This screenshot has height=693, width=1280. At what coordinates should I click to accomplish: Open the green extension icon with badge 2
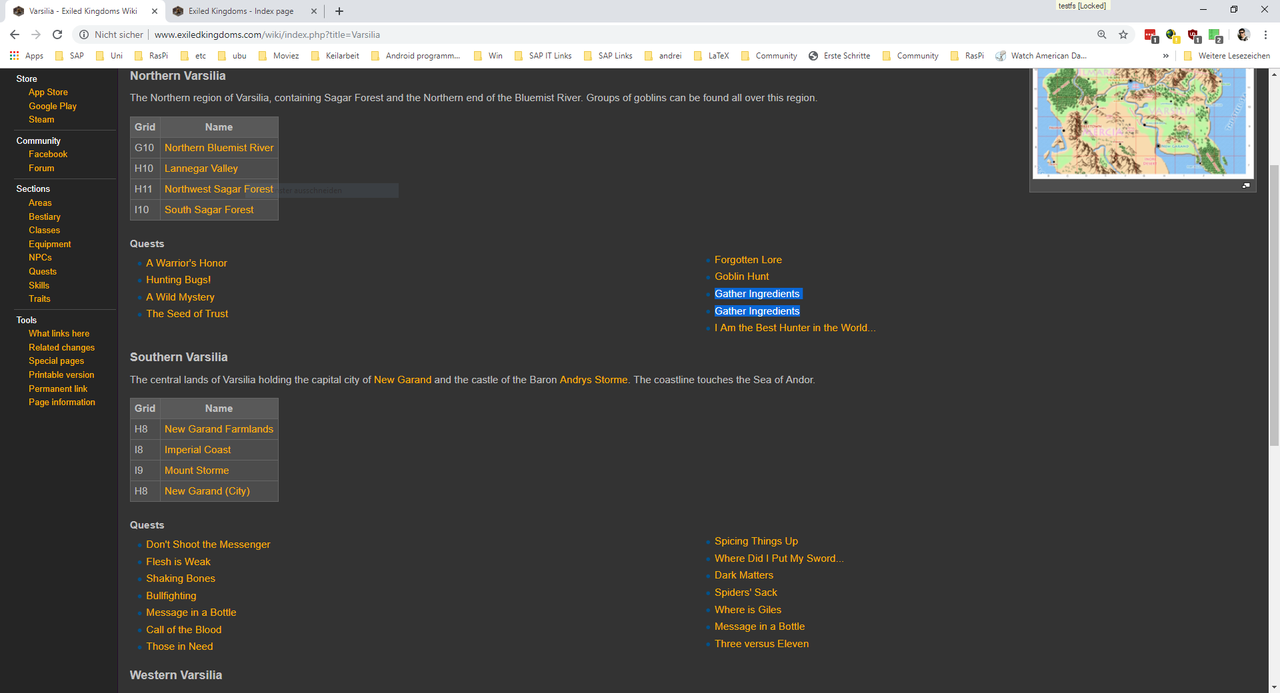(1215, 35)
